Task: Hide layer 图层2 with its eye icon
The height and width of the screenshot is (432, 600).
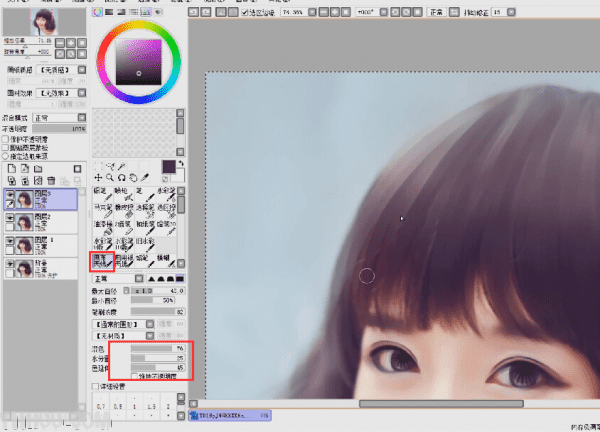Action: (10, 218)
